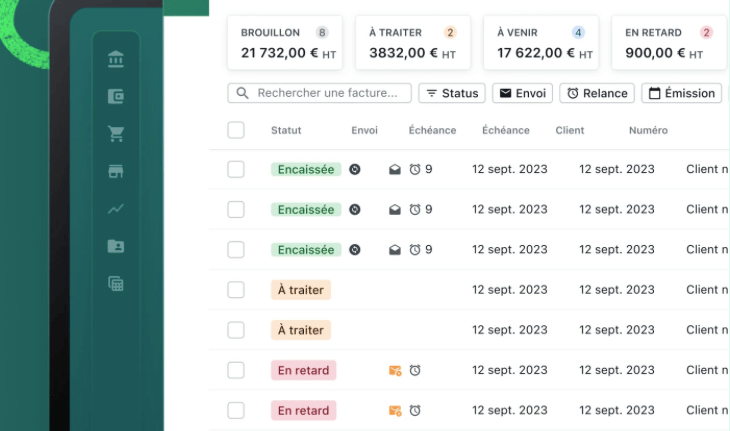Image resolution: width=730 pixels, height=431 pixels.
Task: Open the Status filter dropdown
Action: [452, 93]
